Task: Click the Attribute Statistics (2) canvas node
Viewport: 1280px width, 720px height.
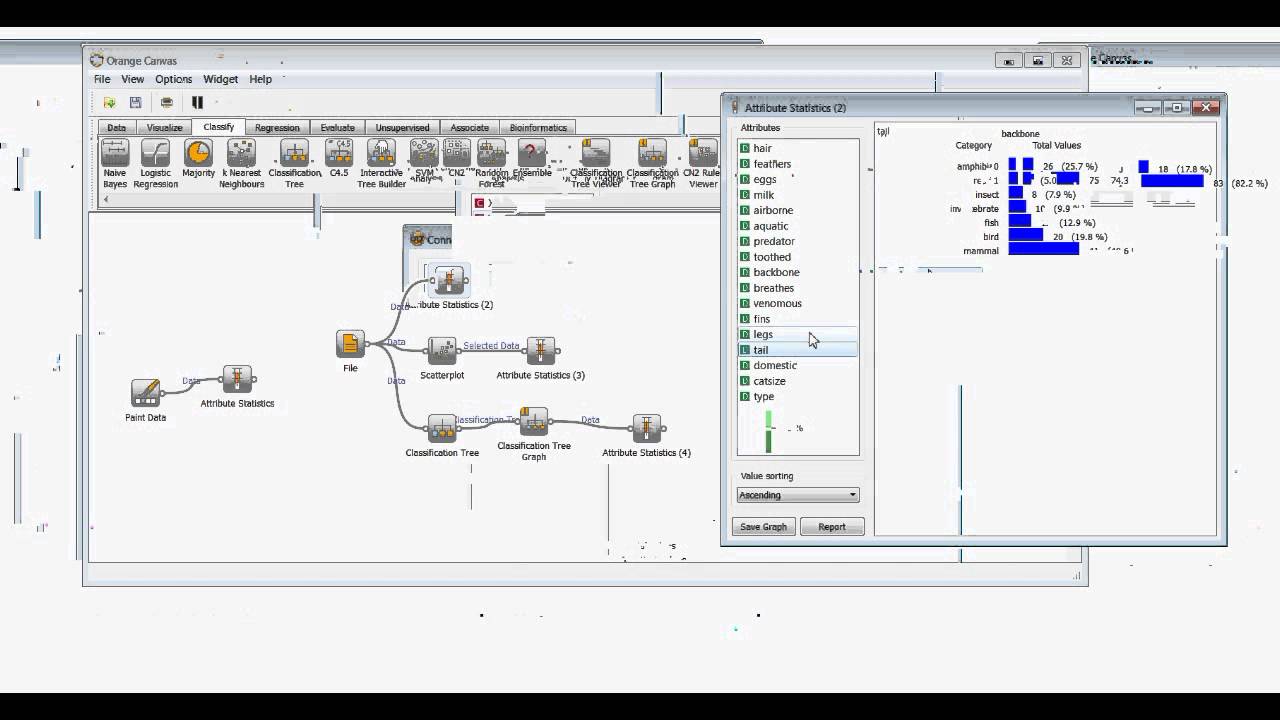Action: pyautogui.click(x=449, y=280)
